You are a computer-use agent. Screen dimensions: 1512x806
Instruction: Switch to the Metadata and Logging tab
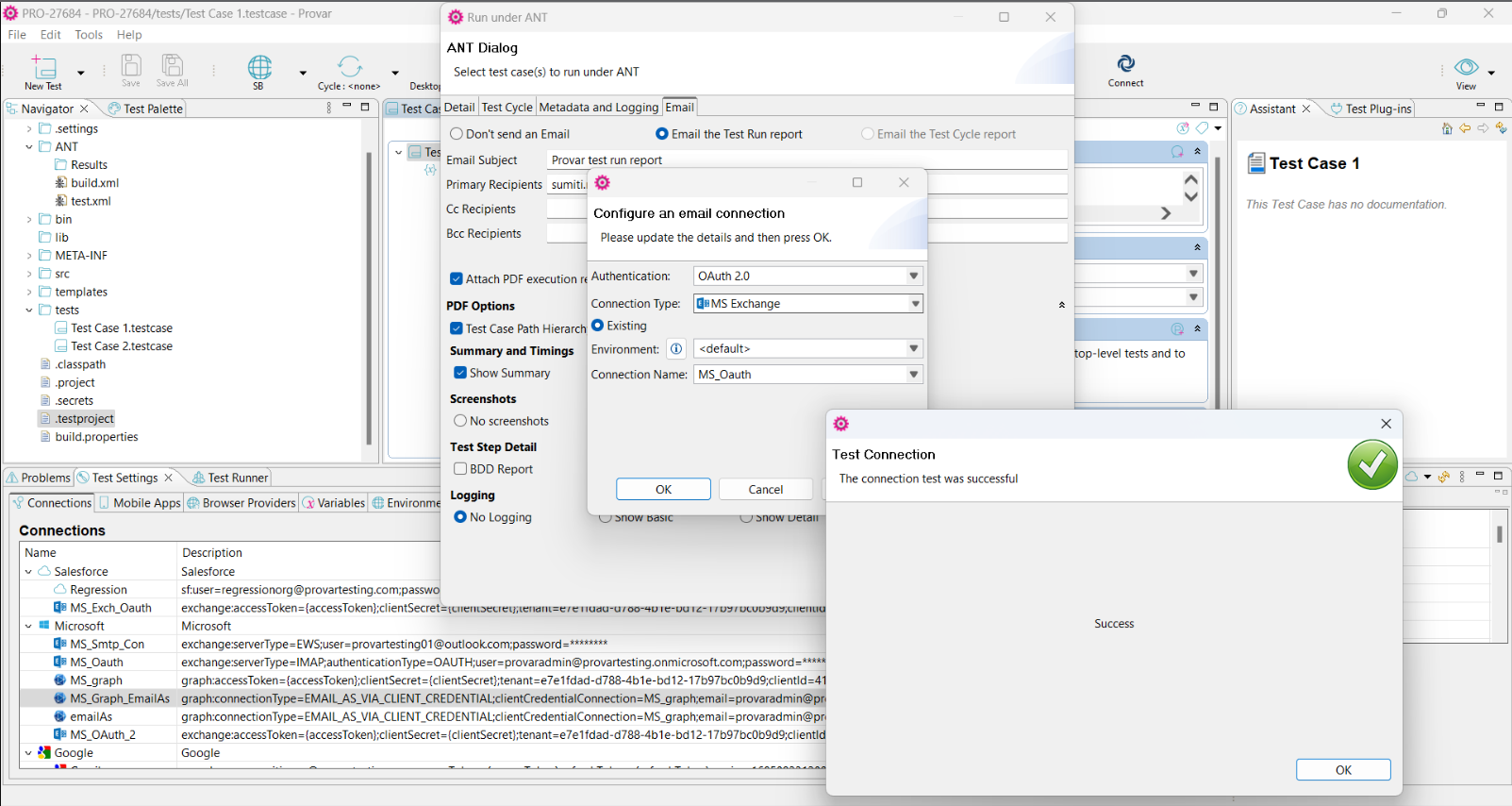click(x=598, y=108)
